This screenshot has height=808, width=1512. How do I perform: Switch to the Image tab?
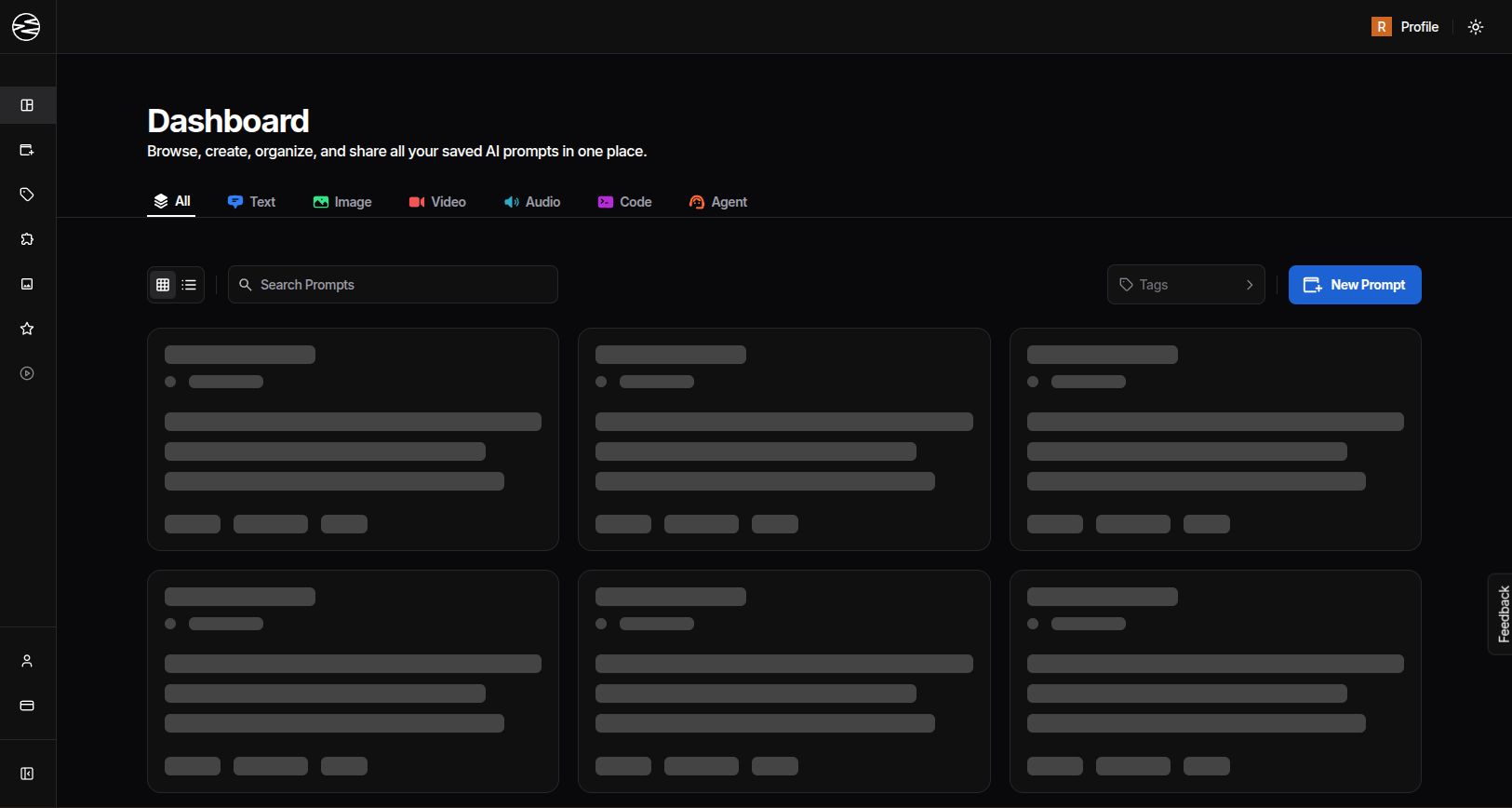click(x=342, y=202)
